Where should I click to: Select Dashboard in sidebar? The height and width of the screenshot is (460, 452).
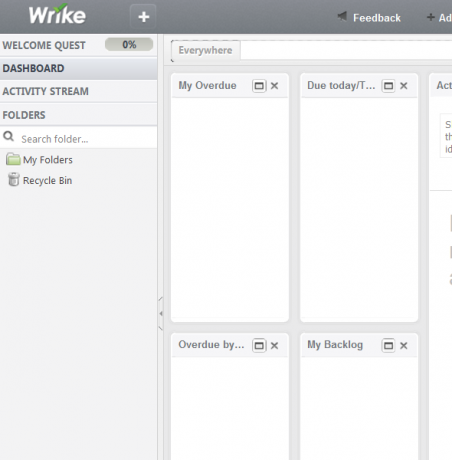(78, 68)
